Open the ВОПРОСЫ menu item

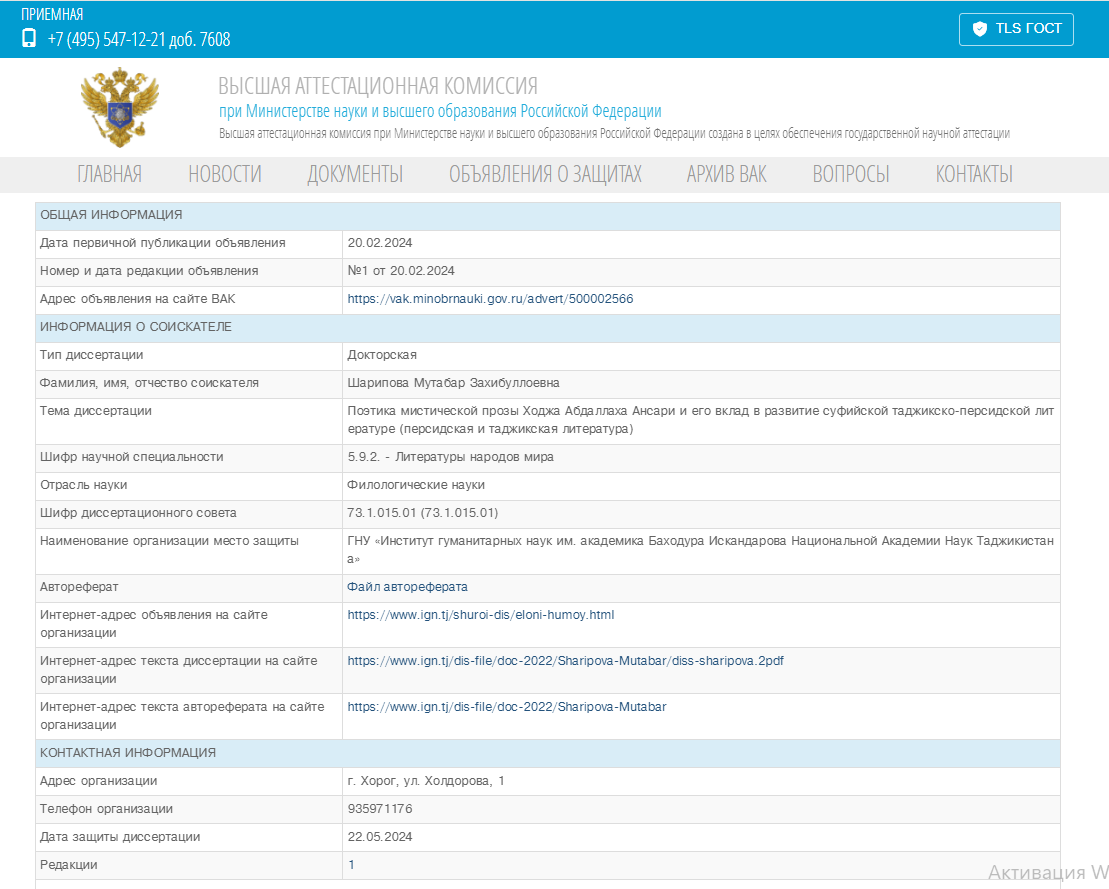coord(851,174)
